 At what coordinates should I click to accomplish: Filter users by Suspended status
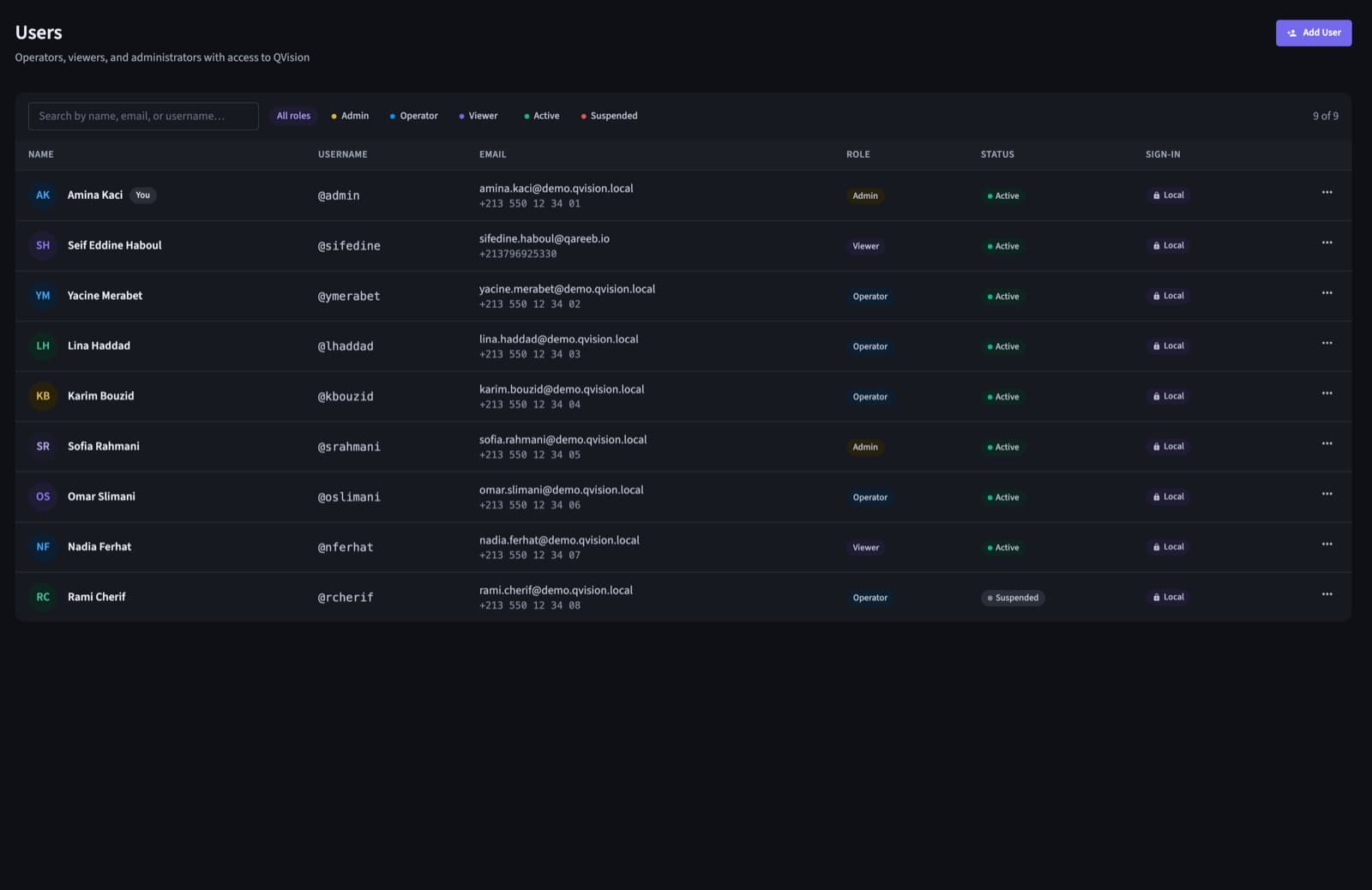click(x=609, y=116)
